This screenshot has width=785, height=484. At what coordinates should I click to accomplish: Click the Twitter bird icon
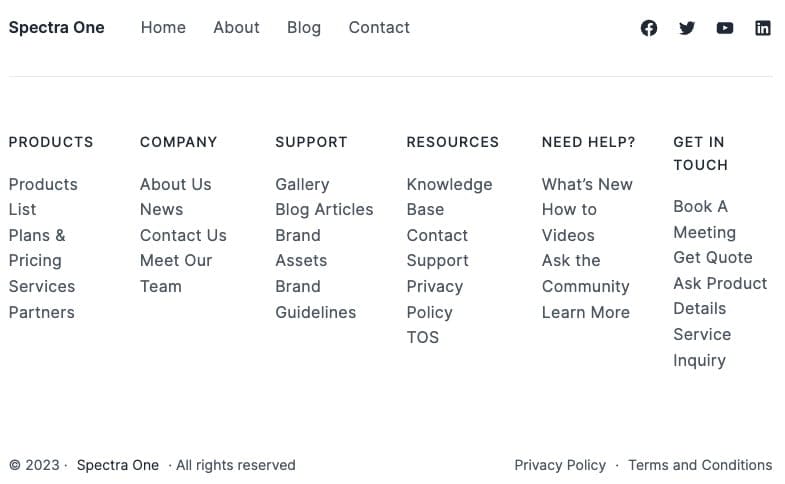click(x=687, y=28)
